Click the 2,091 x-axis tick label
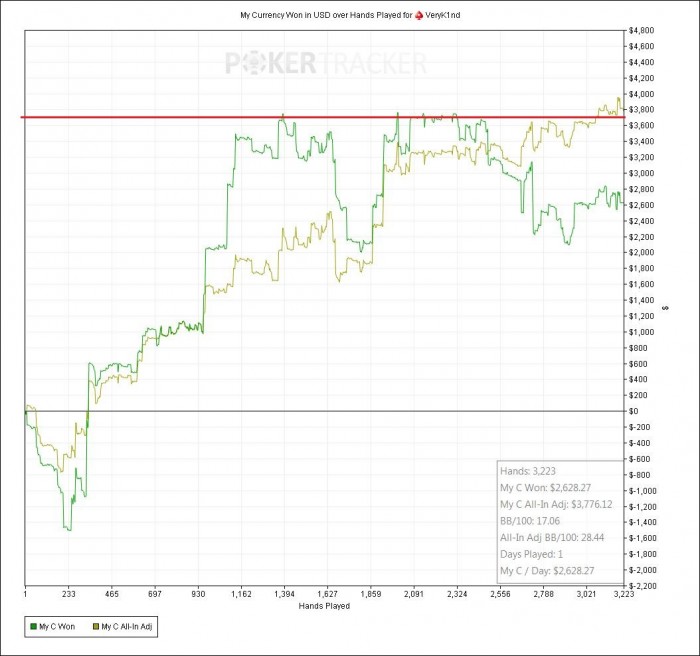Image resolution: width=700 pixels, height=656 pixels. [x=414, y=594]
